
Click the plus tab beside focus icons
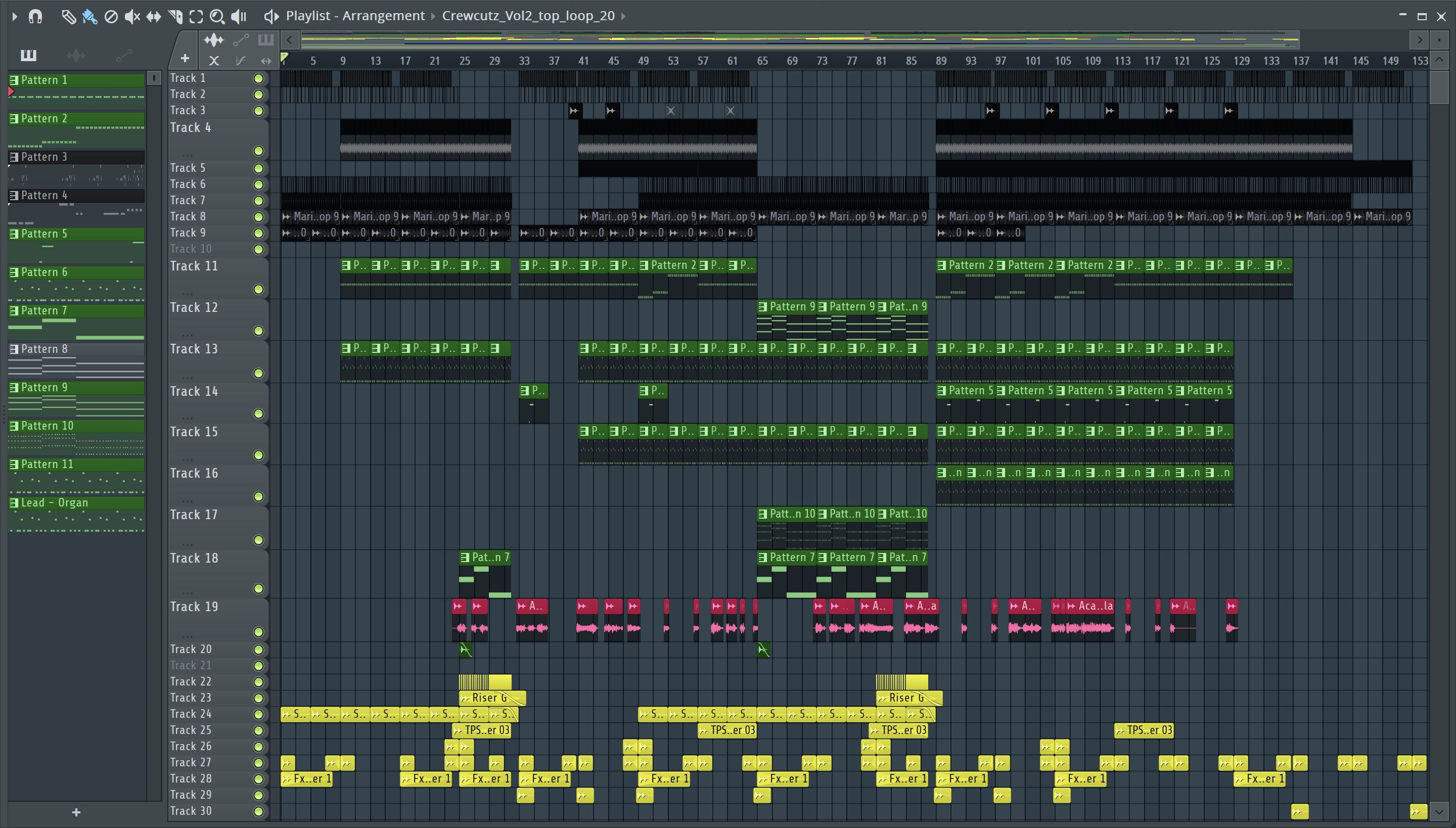185,58
